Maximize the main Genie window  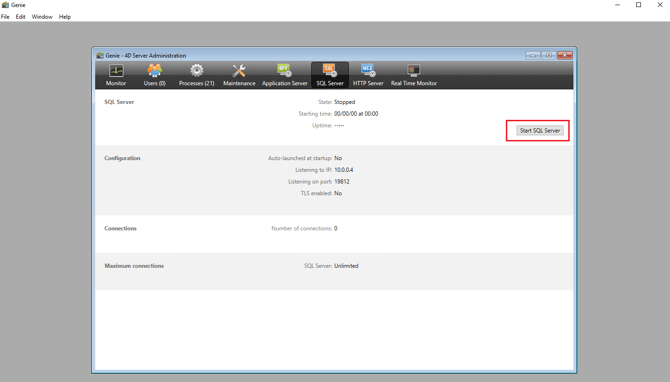click(x=638, y=5)
